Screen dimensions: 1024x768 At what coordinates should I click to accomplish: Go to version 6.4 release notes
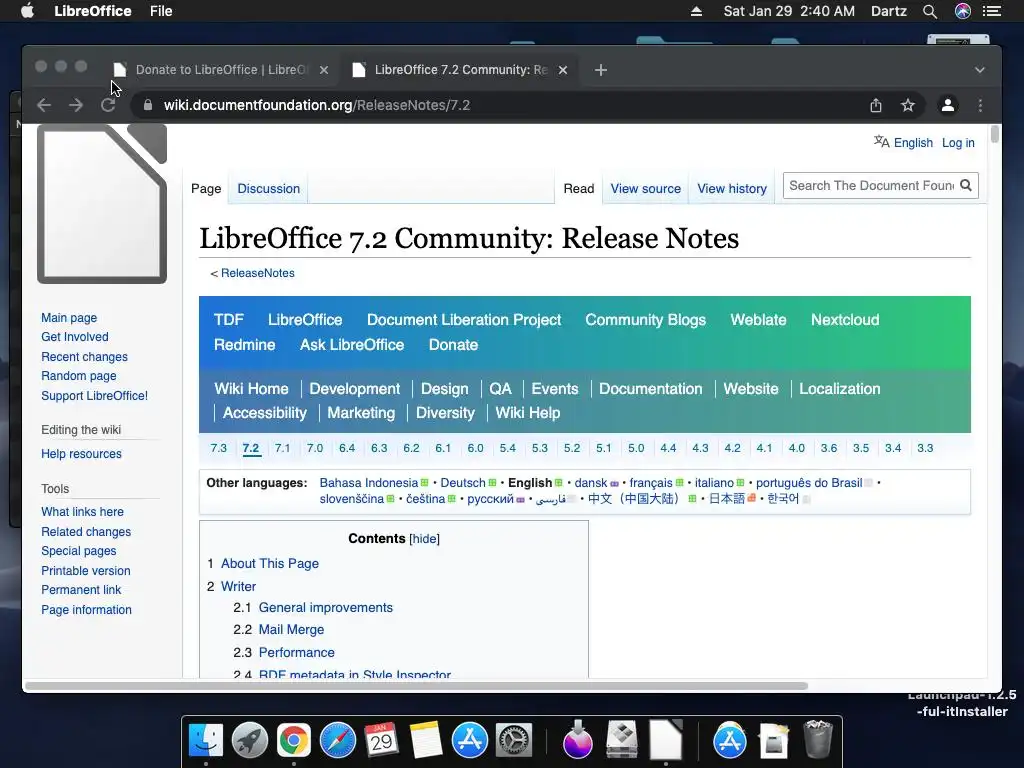[x=347, y=448]
